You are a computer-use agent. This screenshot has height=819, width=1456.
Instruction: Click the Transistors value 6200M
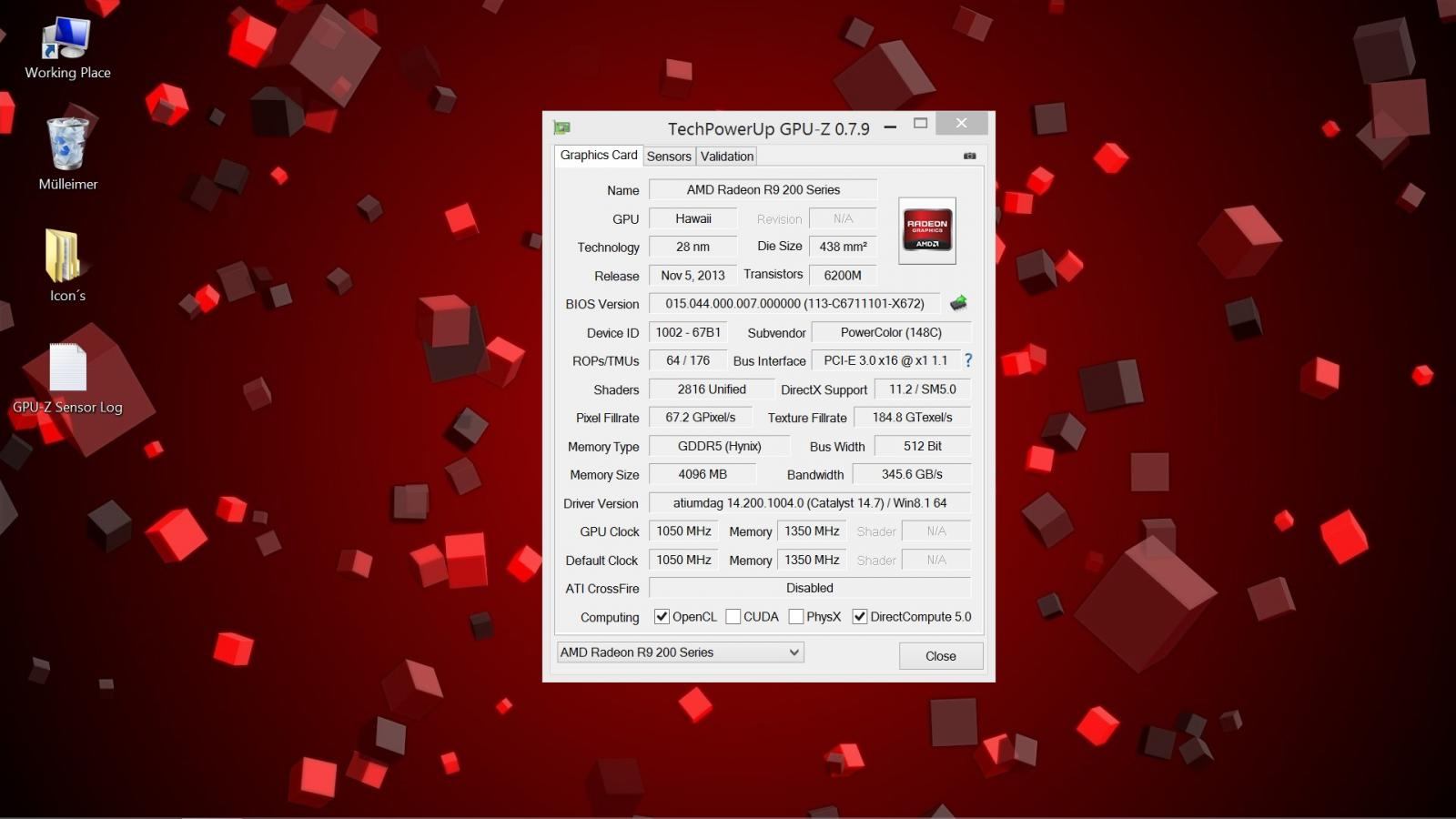point(843,276)
